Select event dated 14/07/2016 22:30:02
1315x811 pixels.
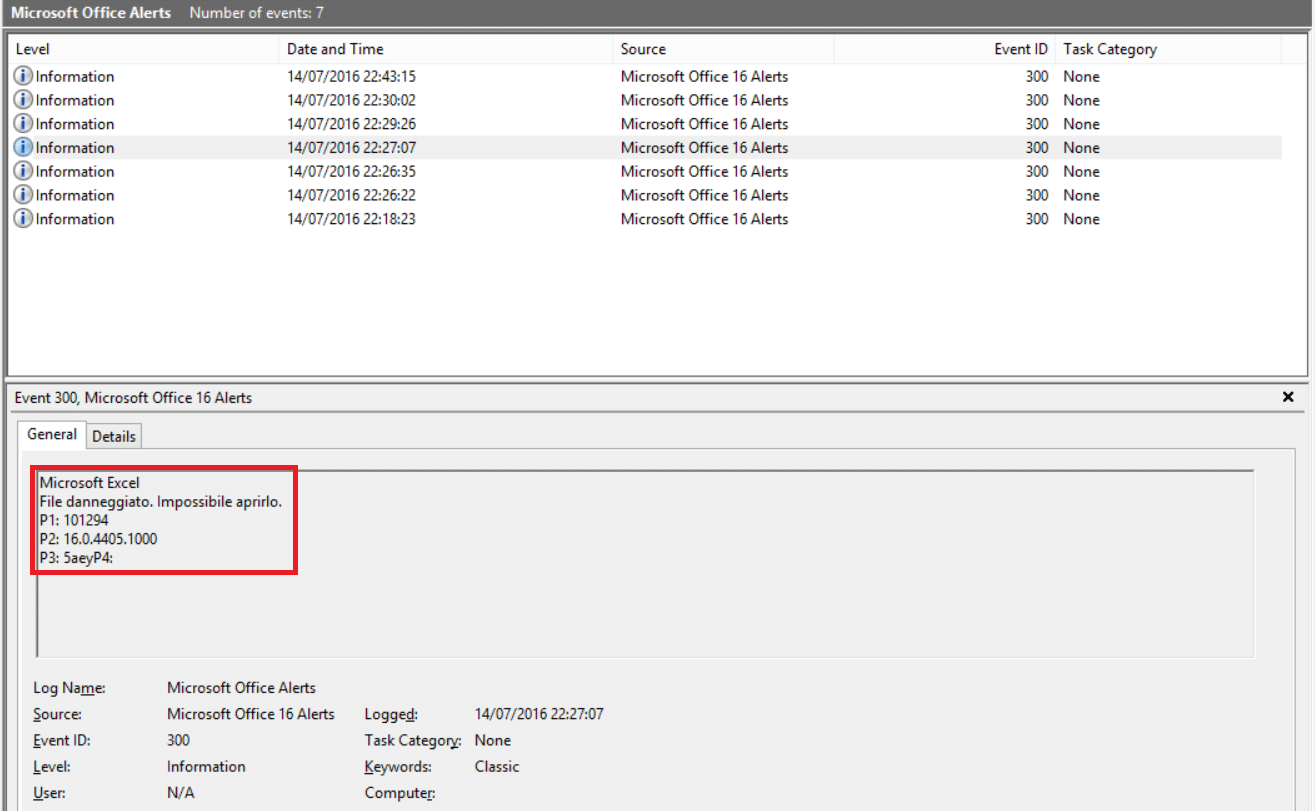point(645,100)
